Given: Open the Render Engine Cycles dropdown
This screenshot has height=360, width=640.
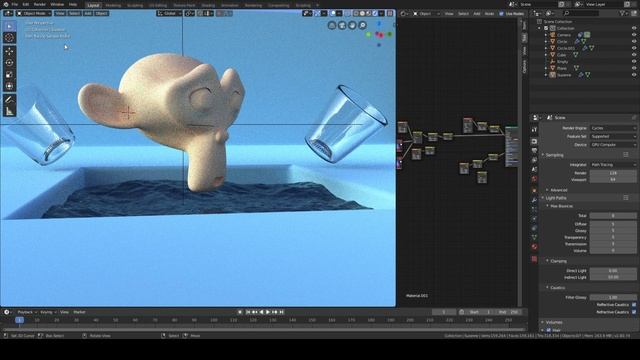Looking at the screenshot, I should [613, 128].
